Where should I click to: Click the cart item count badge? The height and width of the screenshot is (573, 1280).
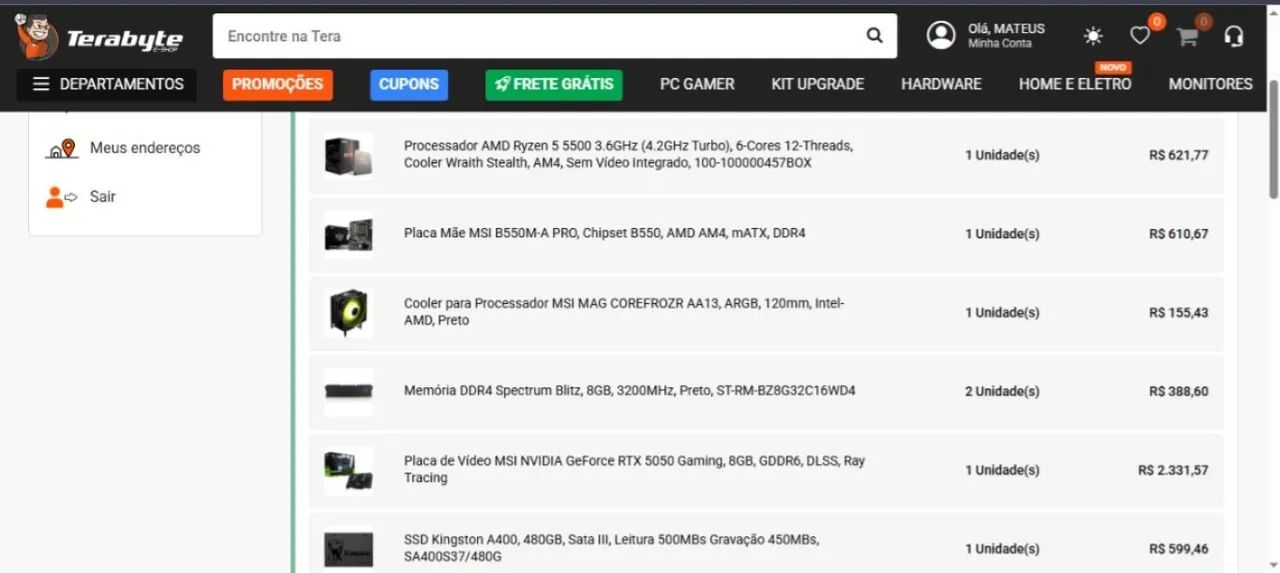point(1203,21)
